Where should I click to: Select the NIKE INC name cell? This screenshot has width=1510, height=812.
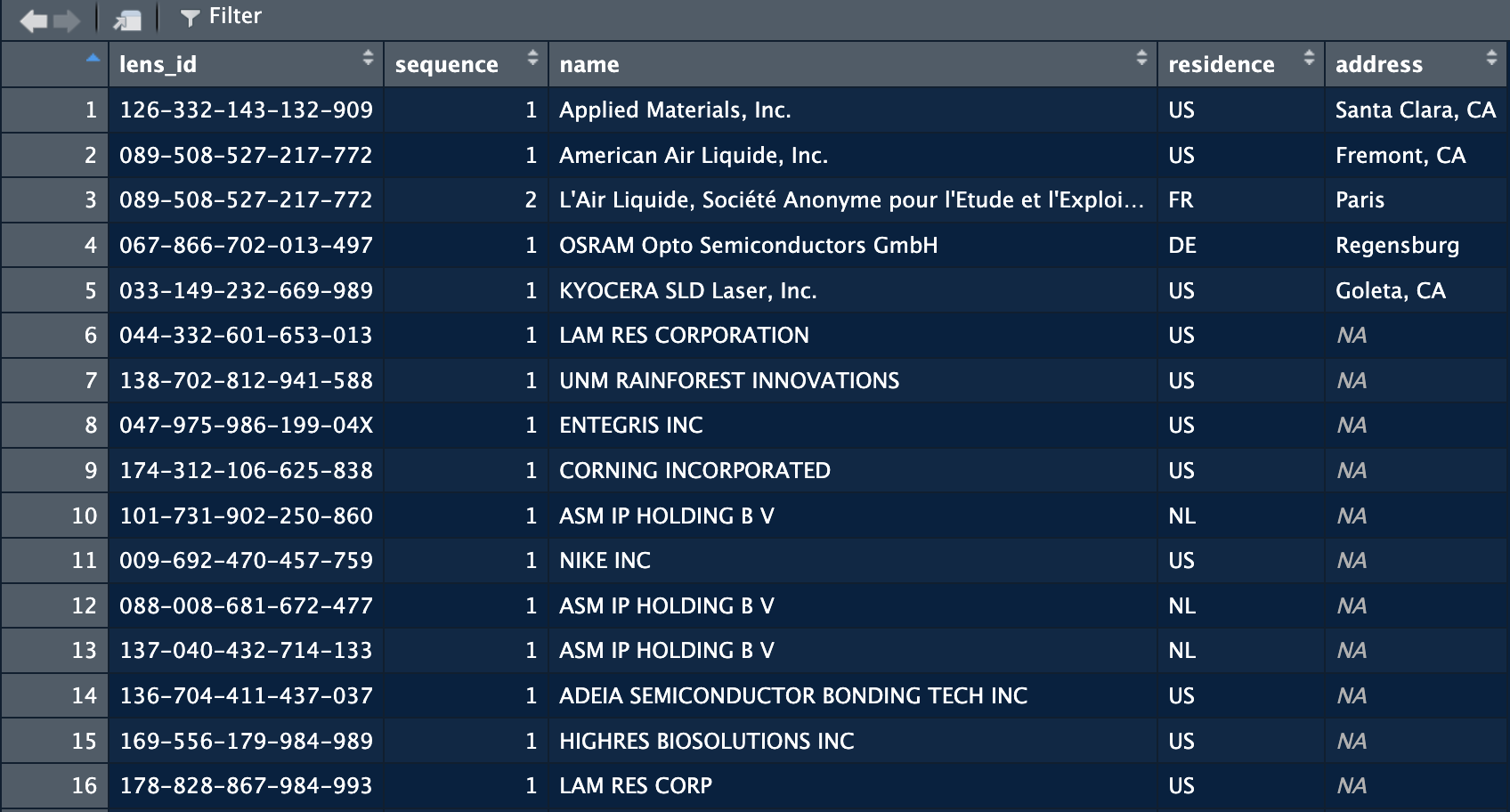coord(605,561)
